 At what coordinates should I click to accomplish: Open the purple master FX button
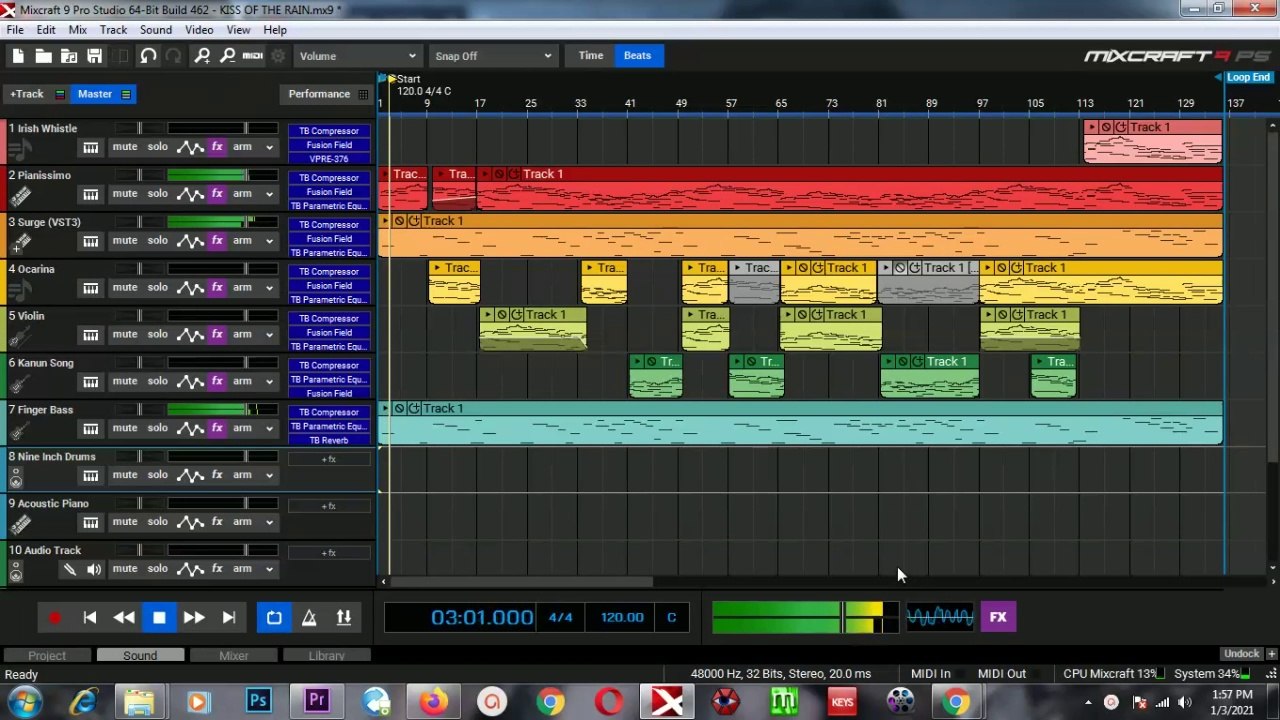point(998,618)
